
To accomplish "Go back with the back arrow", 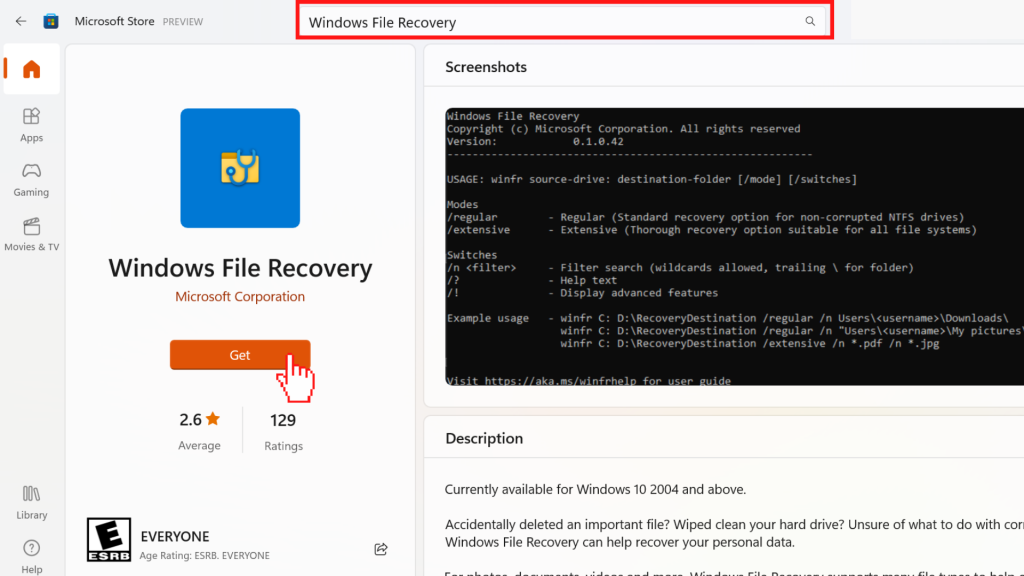I will pos(21,22).
